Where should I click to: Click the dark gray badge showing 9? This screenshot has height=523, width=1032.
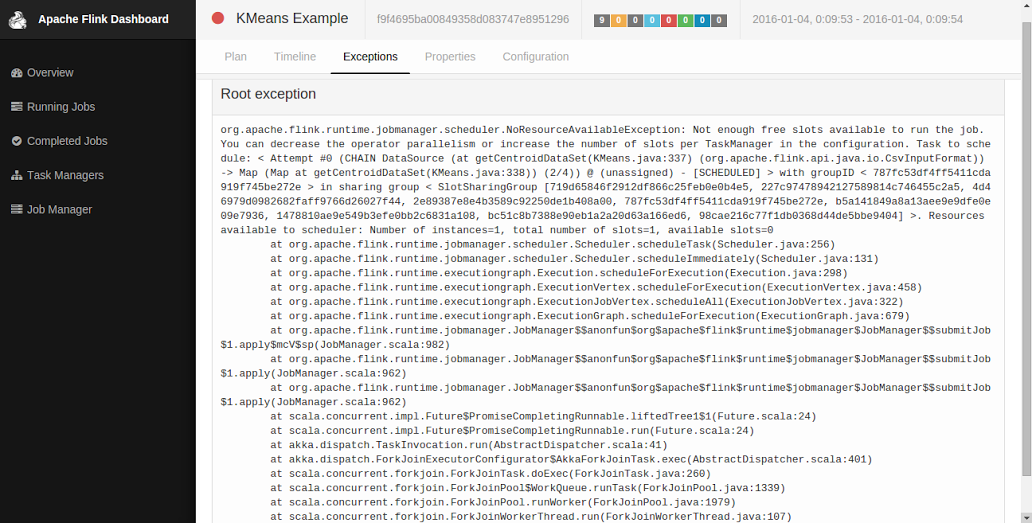[x=602, y=20]
